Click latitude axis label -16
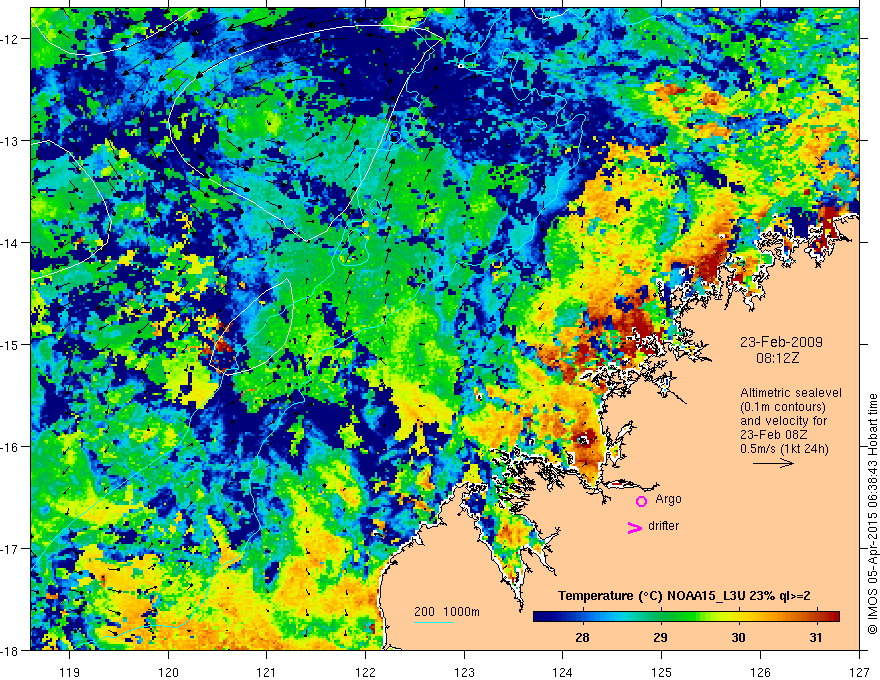Screen dimensions: 880x680 click(10, 447)
